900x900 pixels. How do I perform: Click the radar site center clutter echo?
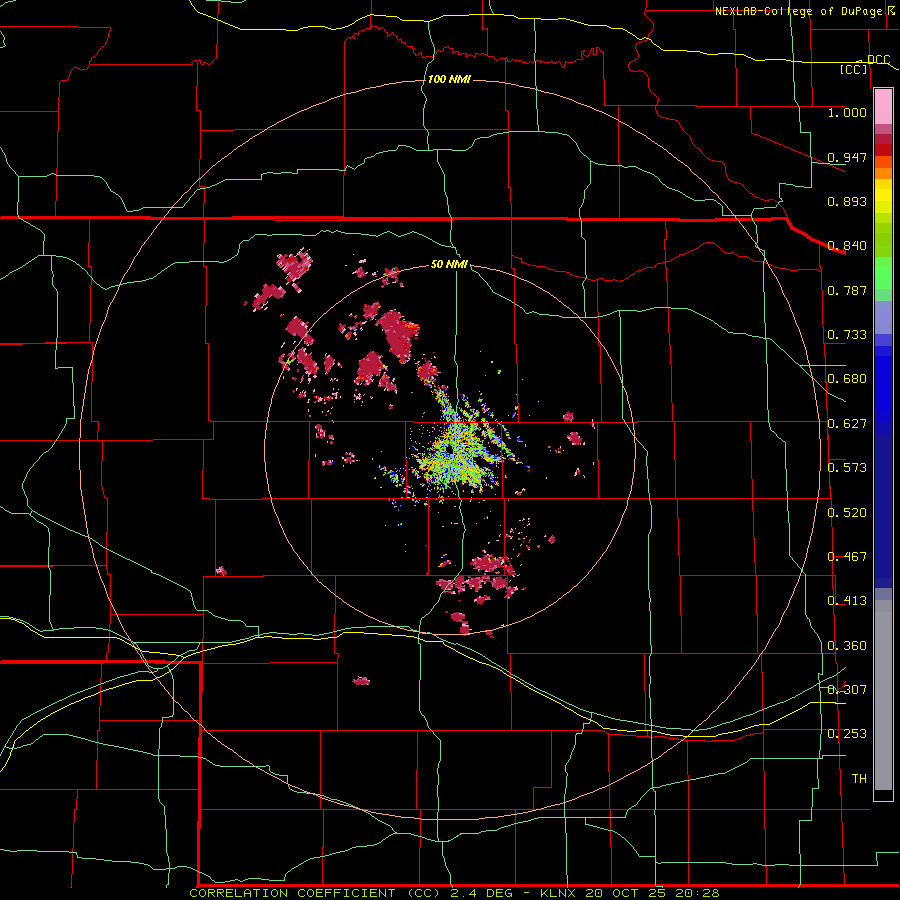tap(453, 451)
